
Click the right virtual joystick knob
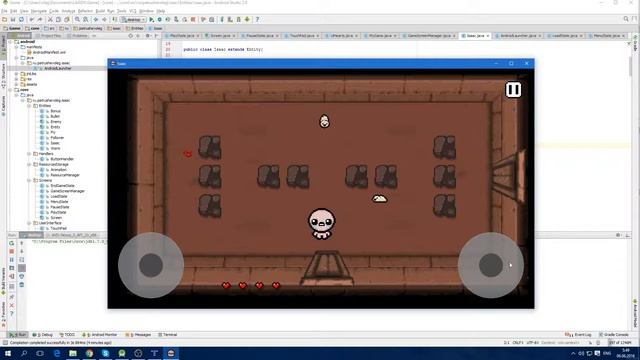pos(491,265)
